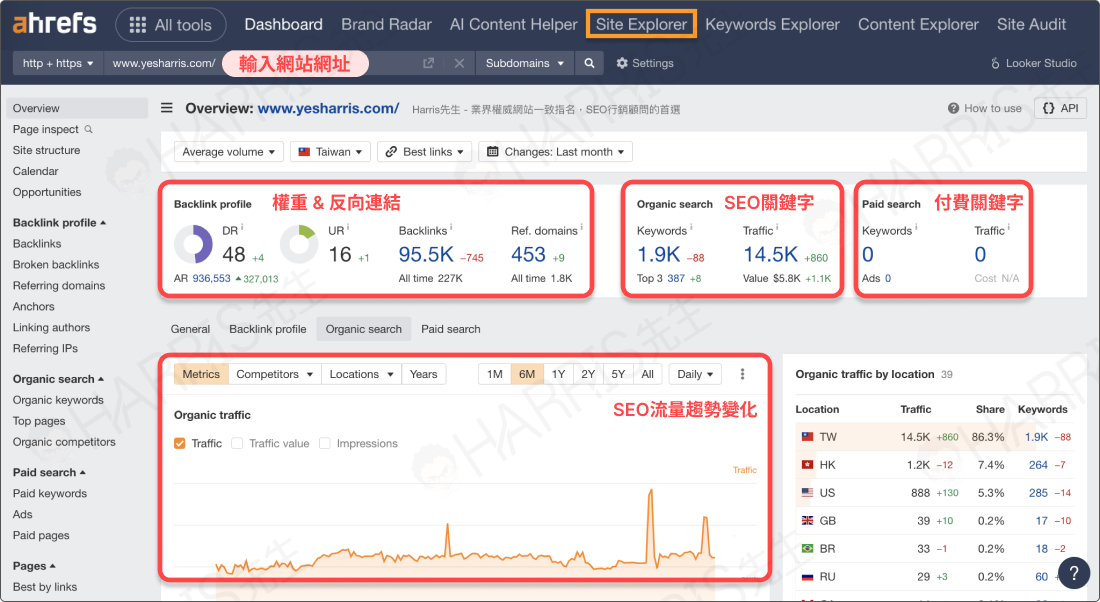Open the Taiwan country dropdown
Viewport: 1100px width, 602px height.
coord(330,152)
